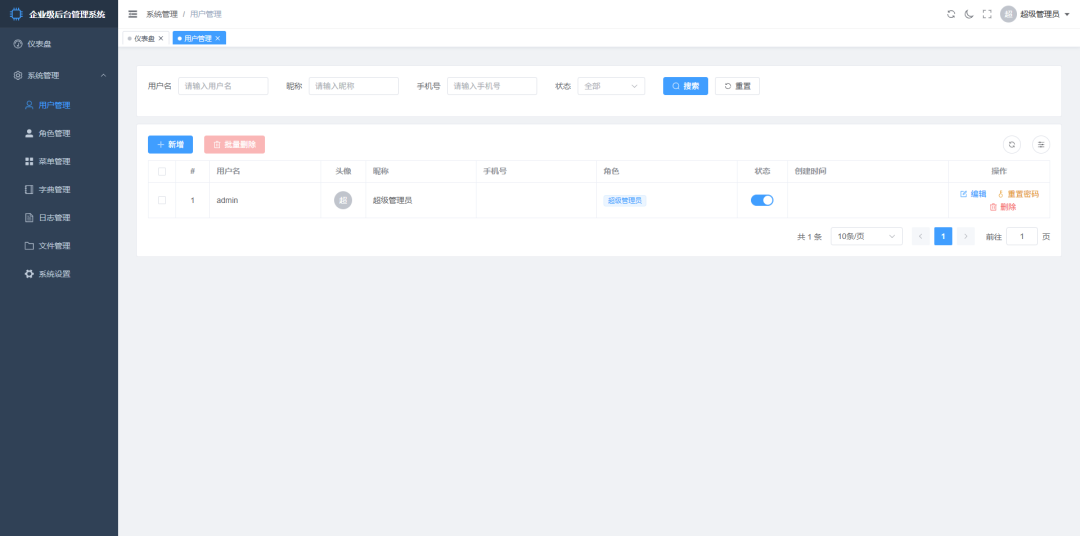The height and width of the screenshot is (536, 1080).
Task: Select page 1 in pagination
Action: [x=943, y=236]
